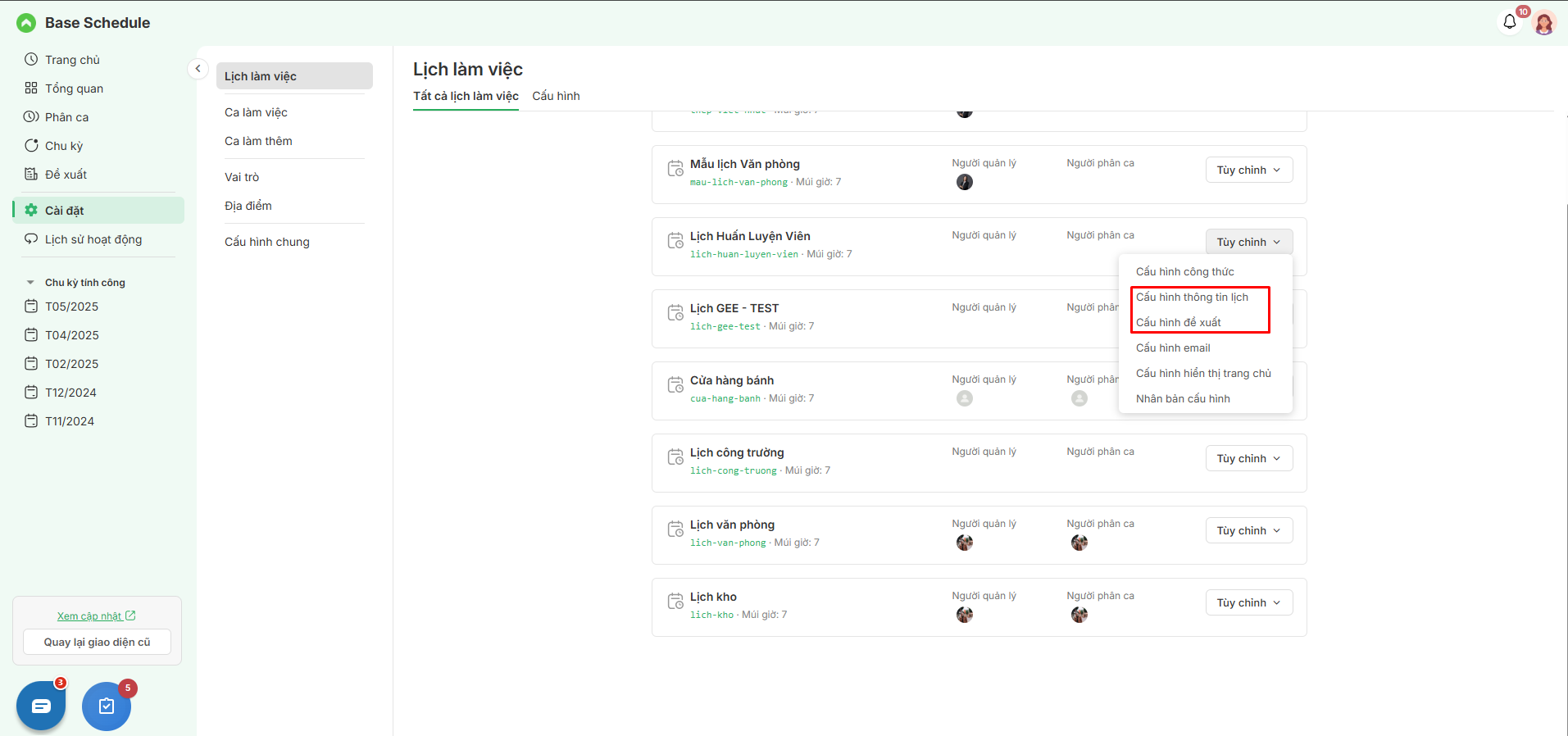Open the blue task checklist widget
Screen dimensions: 1568x736
(107, 706)
